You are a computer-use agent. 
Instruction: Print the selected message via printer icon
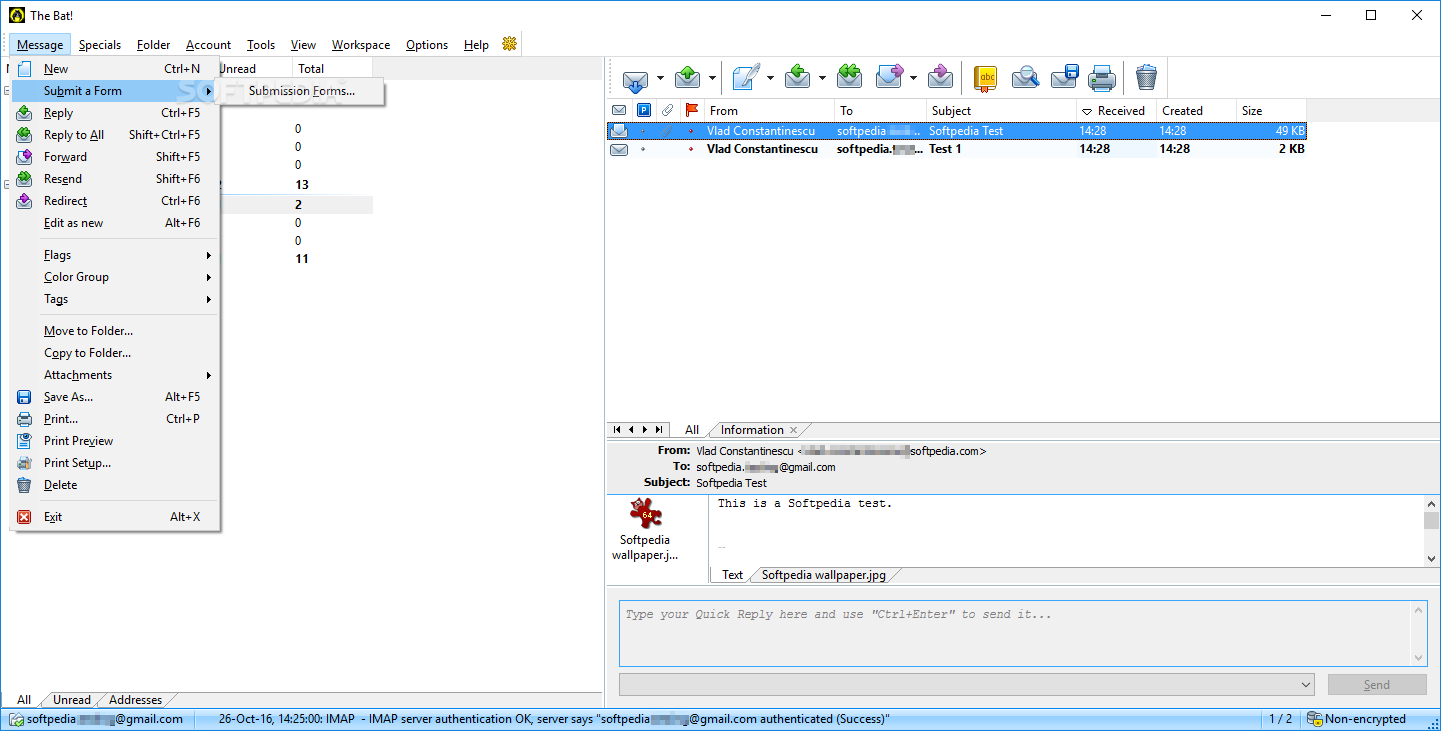pos(1101,77)
